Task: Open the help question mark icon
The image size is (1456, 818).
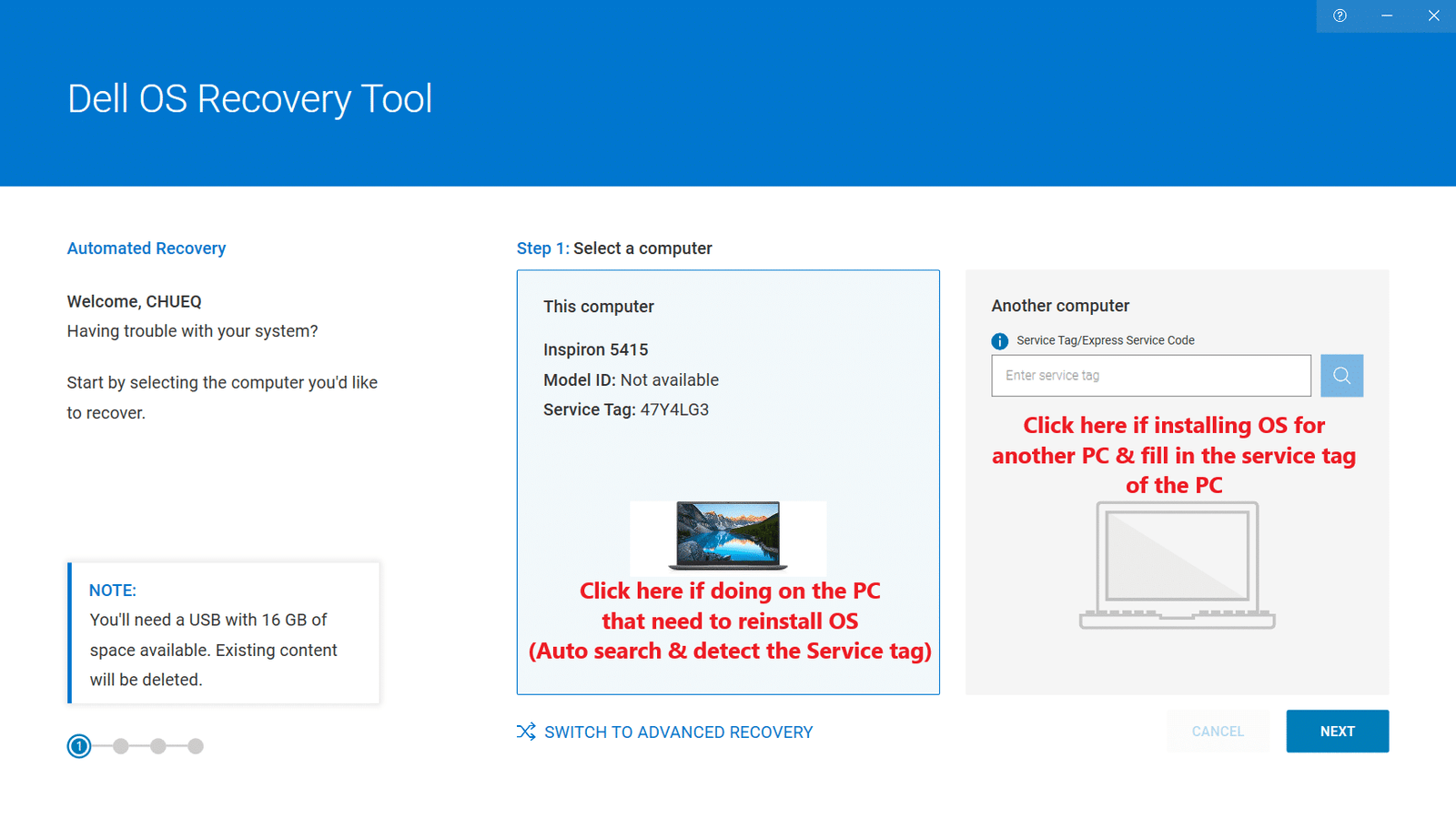Action: pos(1340,15)
